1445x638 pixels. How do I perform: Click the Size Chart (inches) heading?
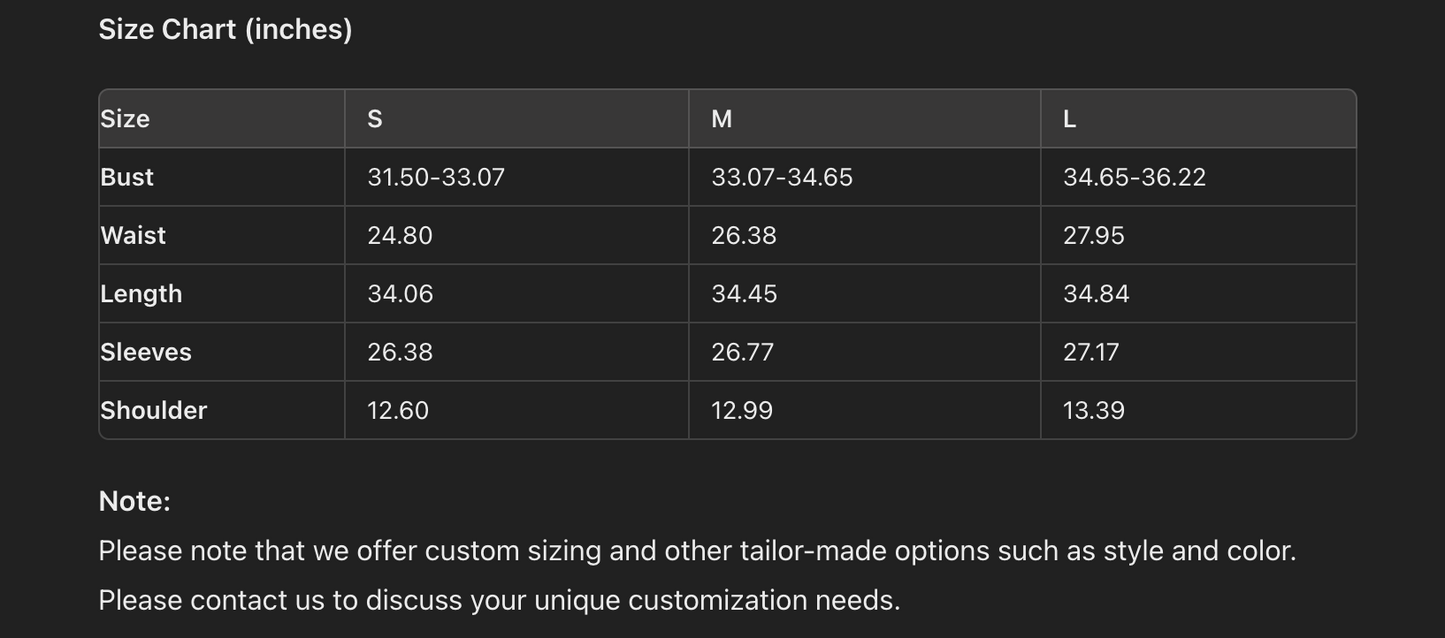click(225, 29)
